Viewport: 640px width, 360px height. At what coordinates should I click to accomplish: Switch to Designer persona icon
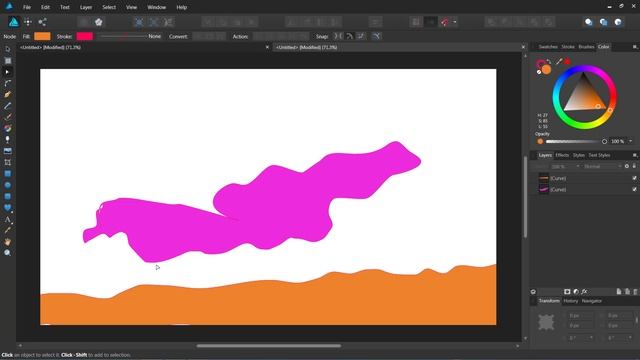point(13,22)
